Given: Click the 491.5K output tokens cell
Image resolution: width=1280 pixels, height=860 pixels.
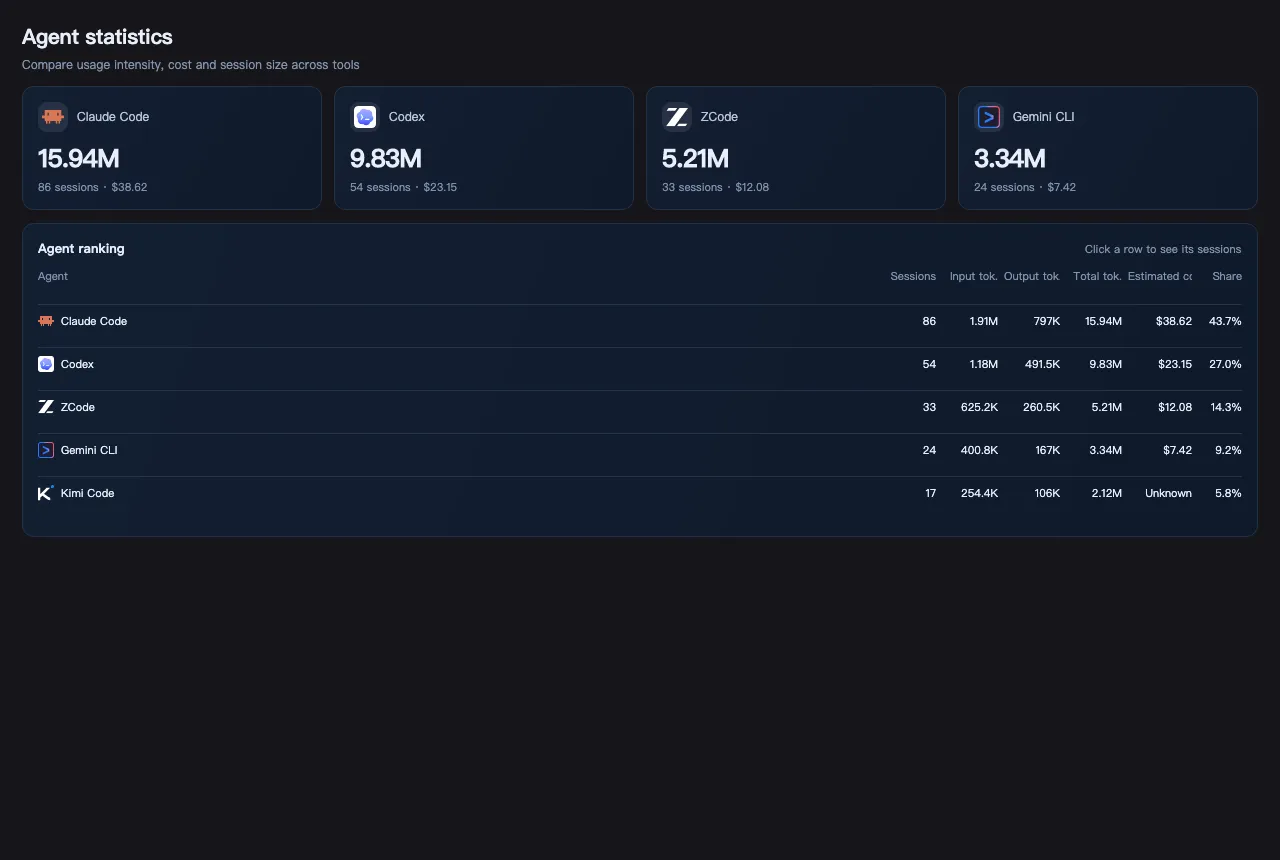Looking at the screenshot, I should point(1042,364).
